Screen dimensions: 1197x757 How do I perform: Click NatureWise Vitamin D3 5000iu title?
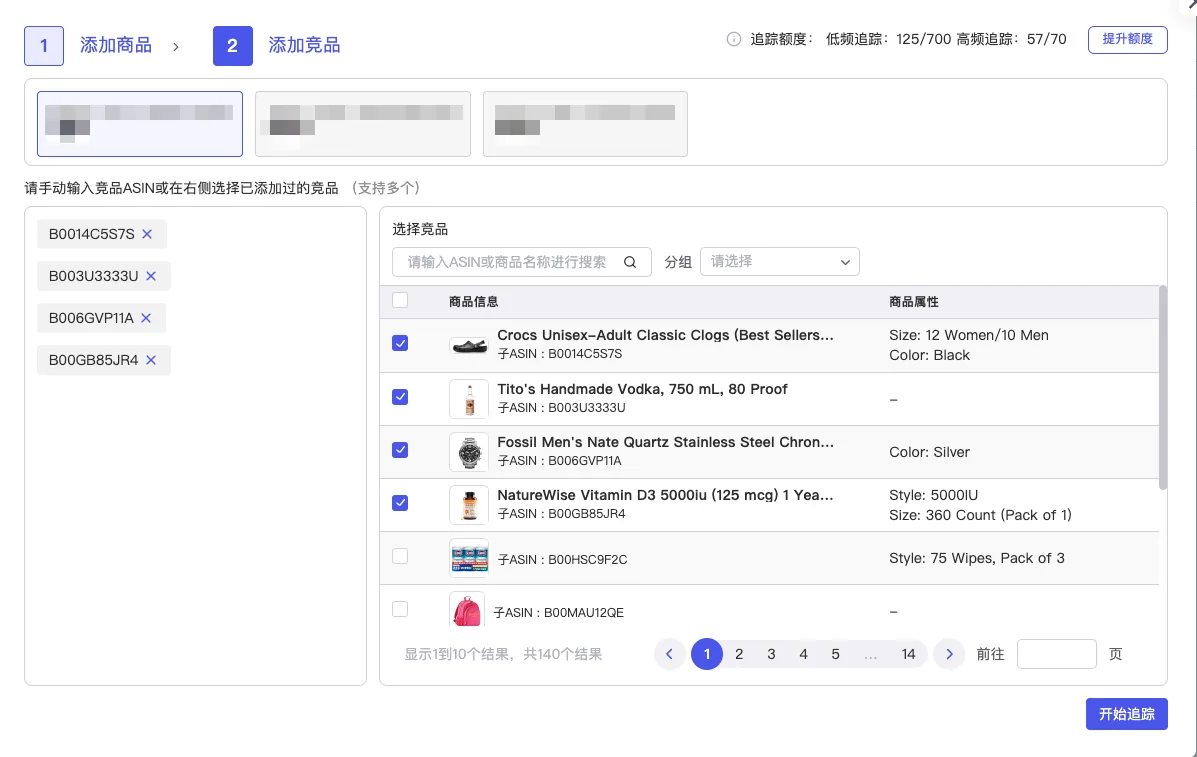click(665, 495)
